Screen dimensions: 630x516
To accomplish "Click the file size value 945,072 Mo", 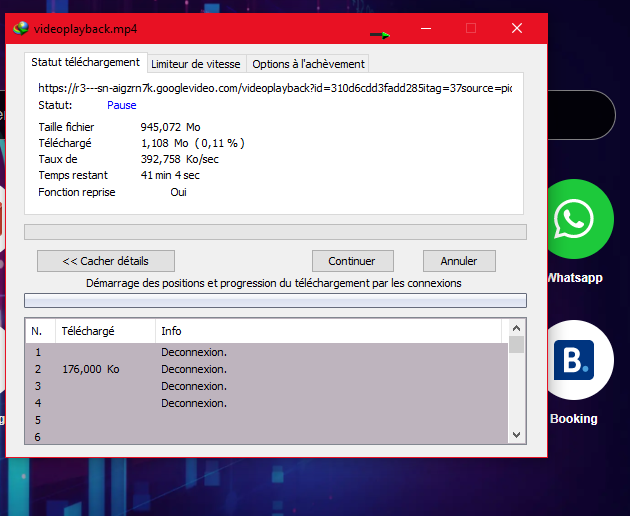I will (170, 127).
